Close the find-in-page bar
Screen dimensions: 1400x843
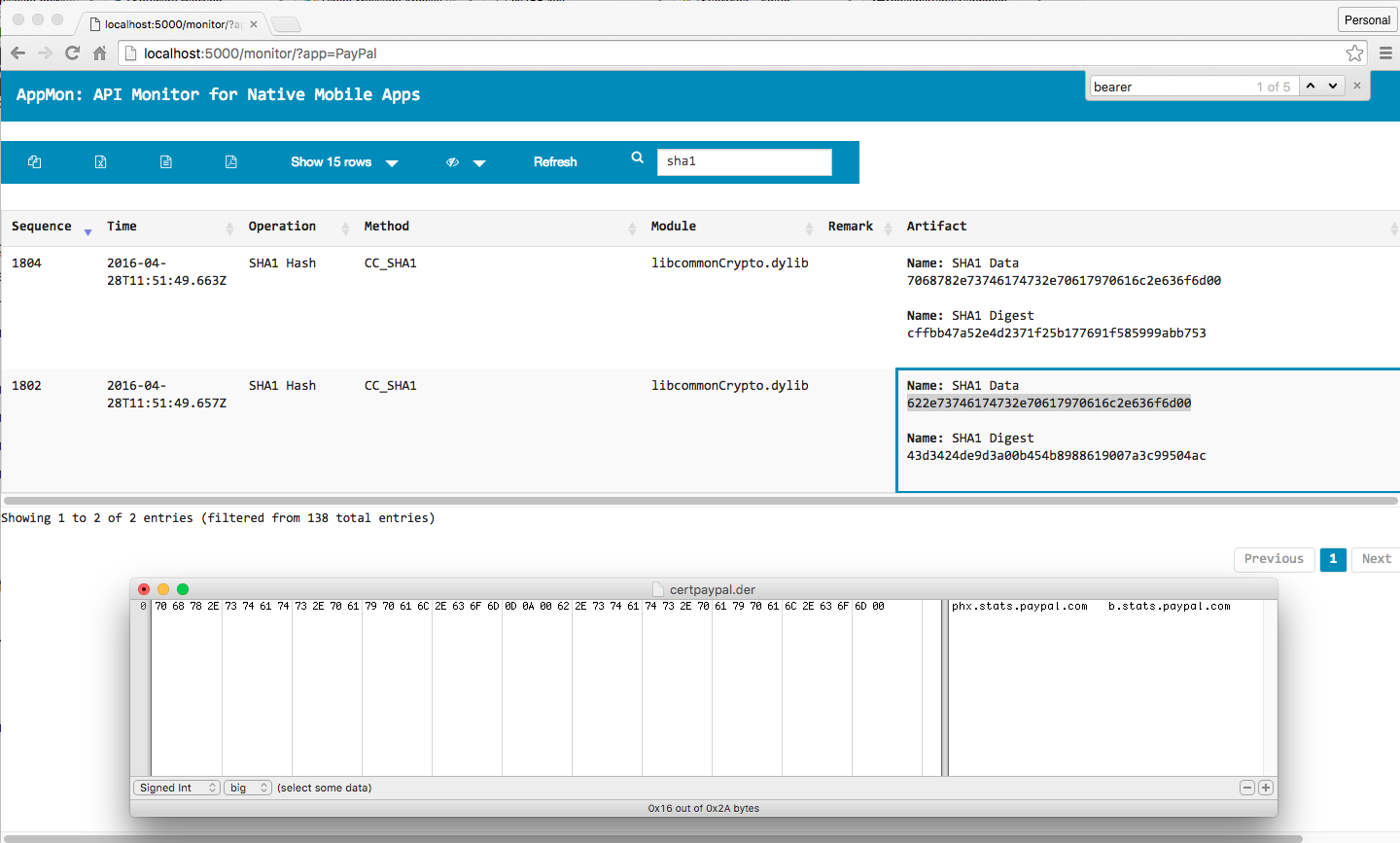[x=1357, y=86]
